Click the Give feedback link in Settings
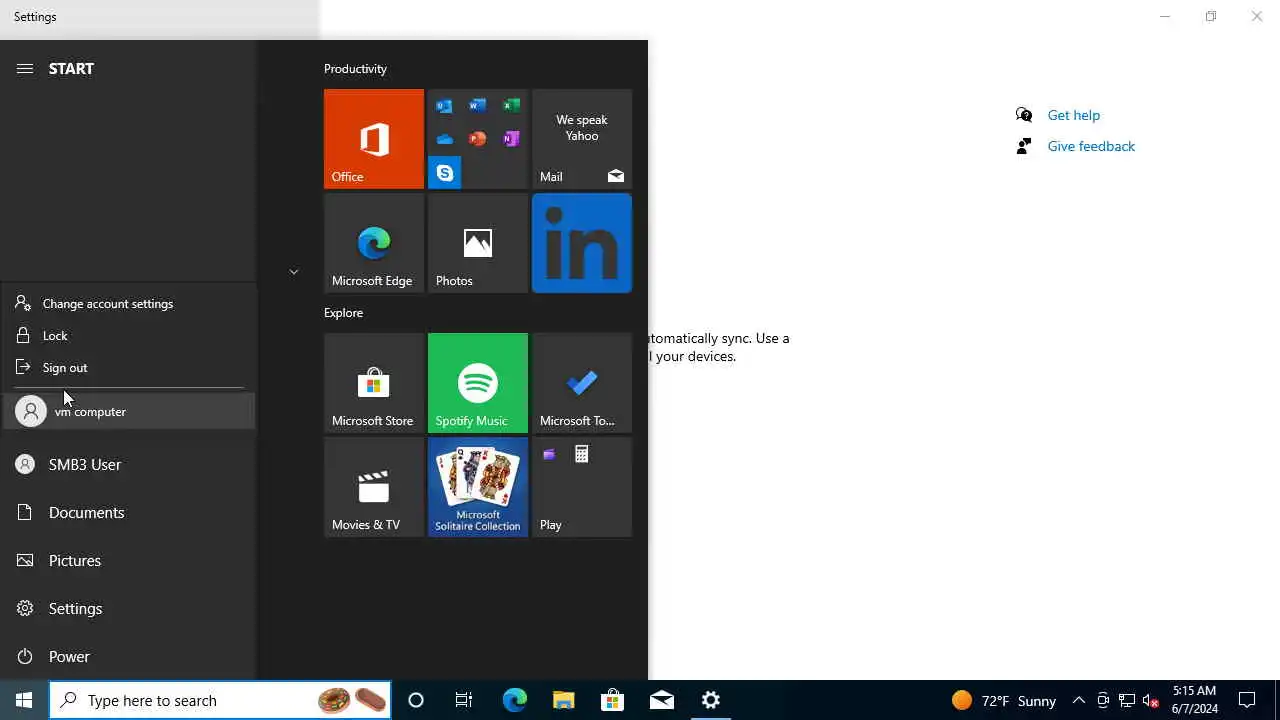Viewport: 1280px width, 720px height. (1091, 146)
